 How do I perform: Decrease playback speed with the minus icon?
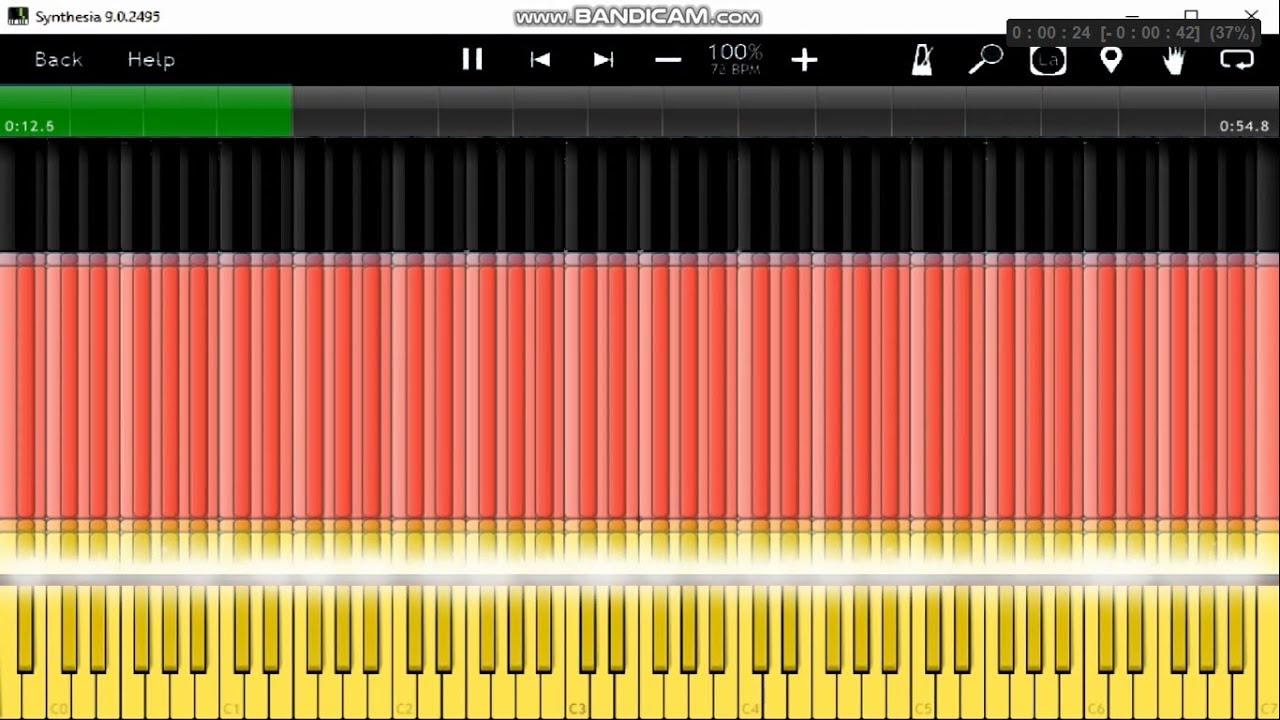[x=668, y=60]
